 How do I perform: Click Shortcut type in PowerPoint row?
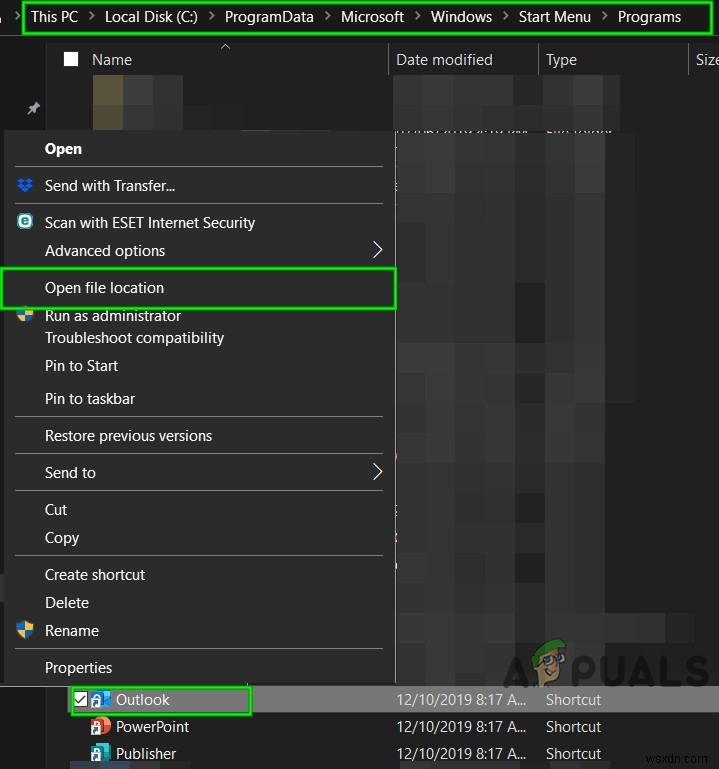[x=573, y=726]
